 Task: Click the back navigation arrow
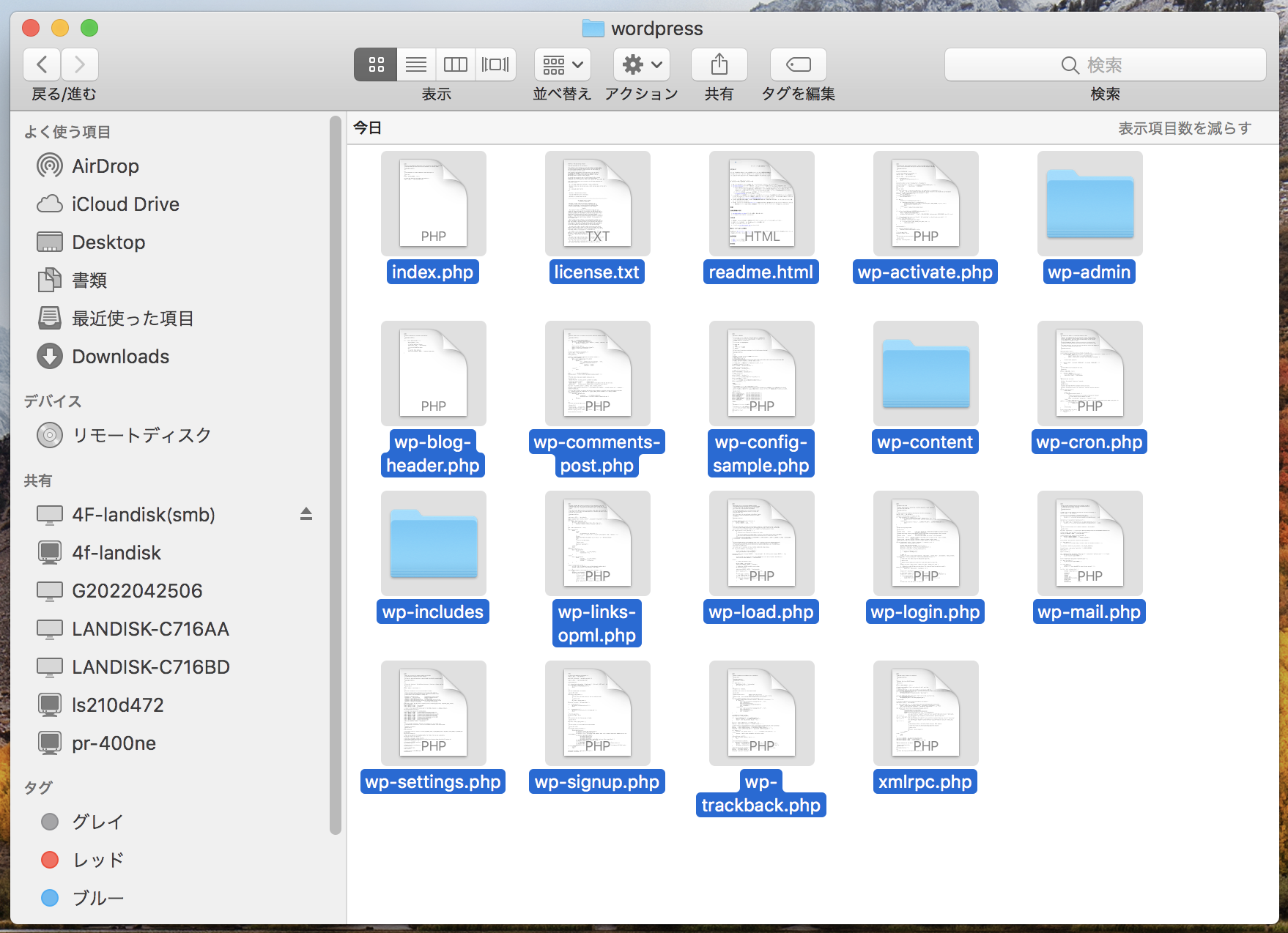42,65
